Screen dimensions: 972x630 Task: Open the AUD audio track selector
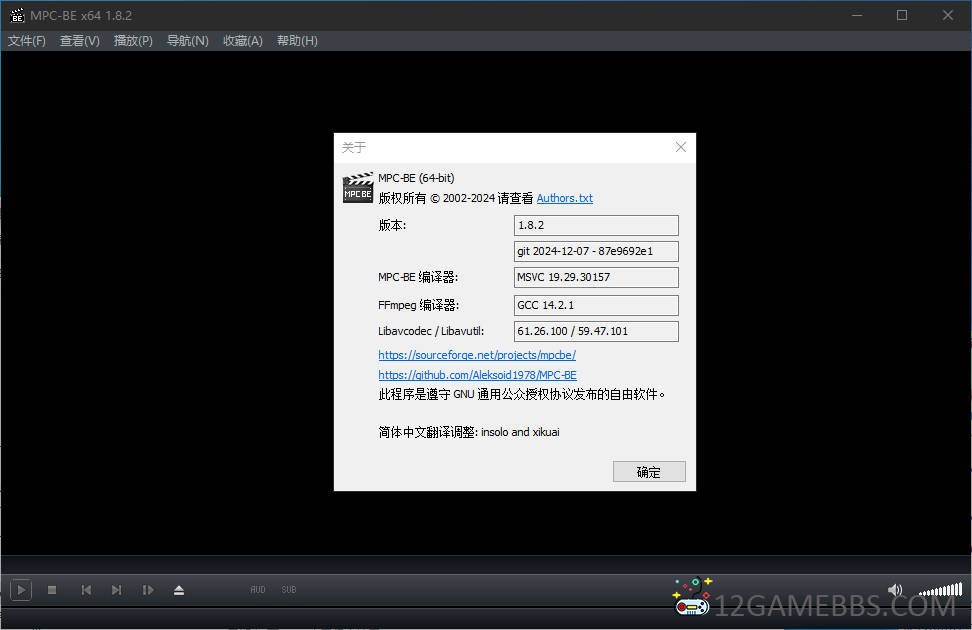pyautogui.click(x=258, y=590)
